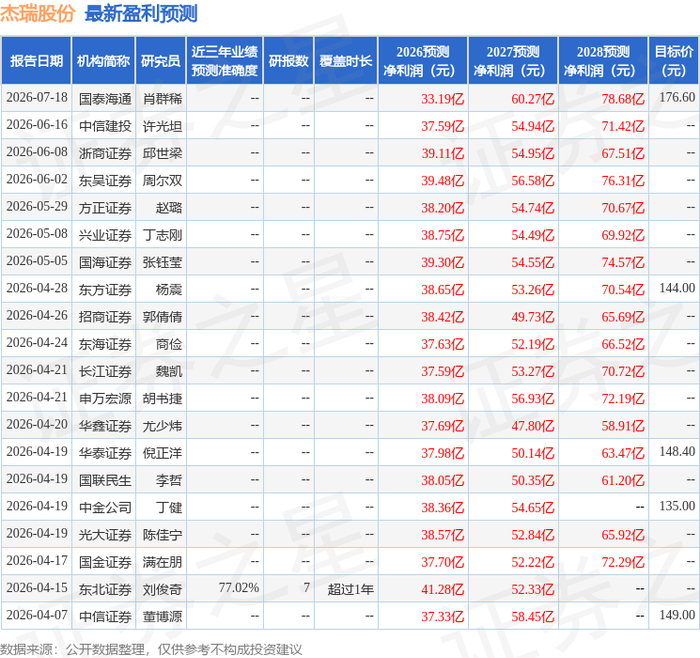Click the target price 148.40

(x=677, y=452)
